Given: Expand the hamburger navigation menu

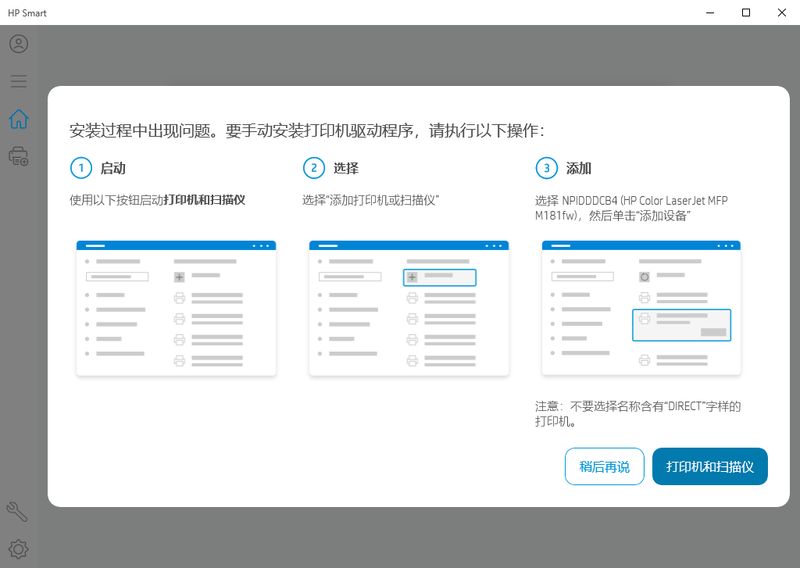Looking at the screenshot, I should point(18,81).
